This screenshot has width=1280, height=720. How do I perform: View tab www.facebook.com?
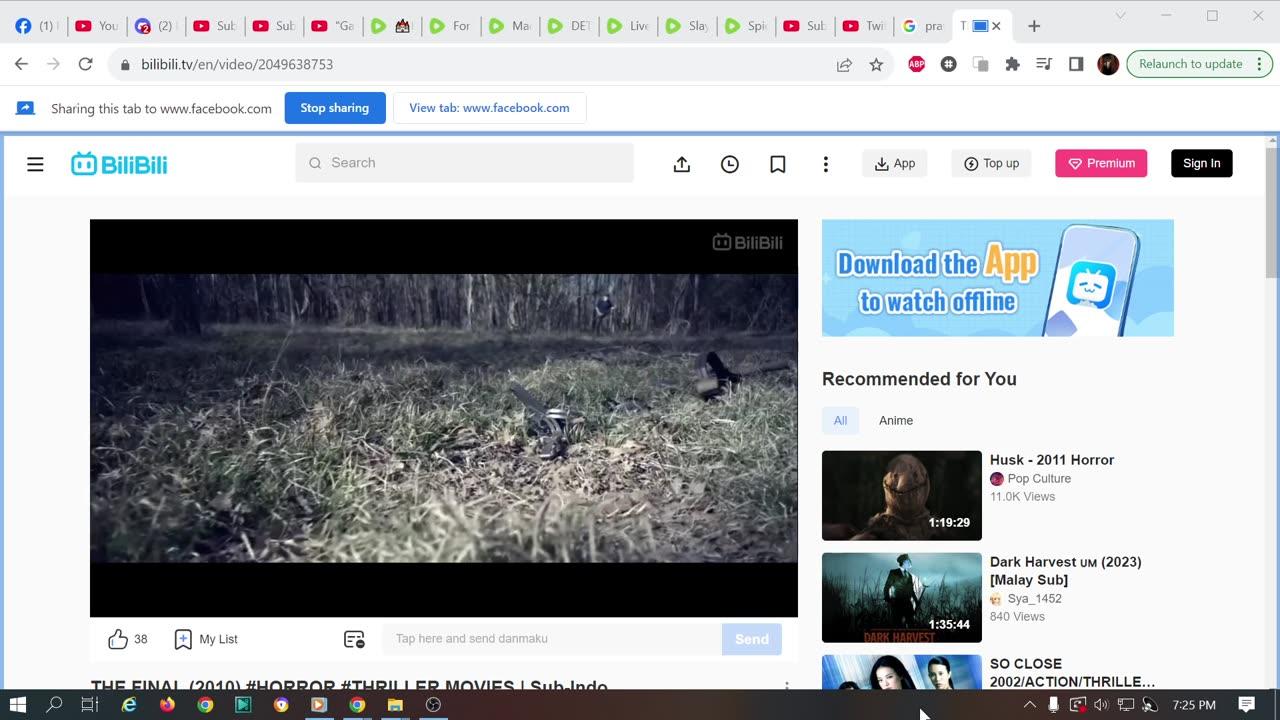(x=489, y=108)
